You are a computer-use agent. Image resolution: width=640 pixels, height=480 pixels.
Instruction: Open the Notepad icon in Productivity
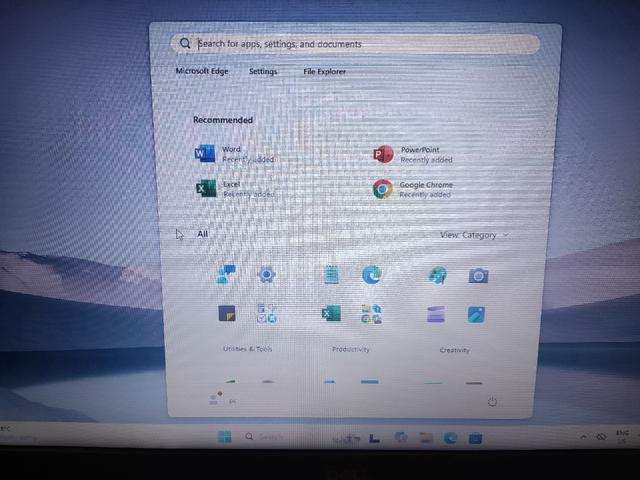(331, 275)
